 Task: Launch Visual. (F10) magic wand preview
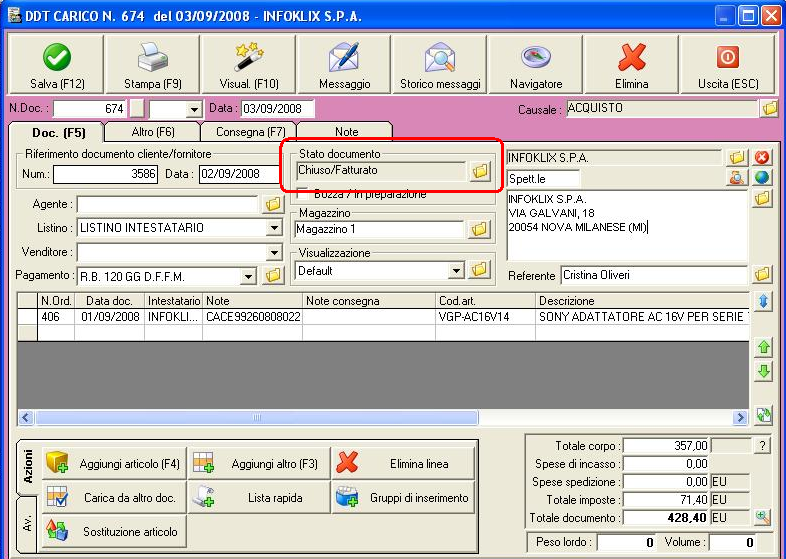pyautogui.click(x=249, y=64)
